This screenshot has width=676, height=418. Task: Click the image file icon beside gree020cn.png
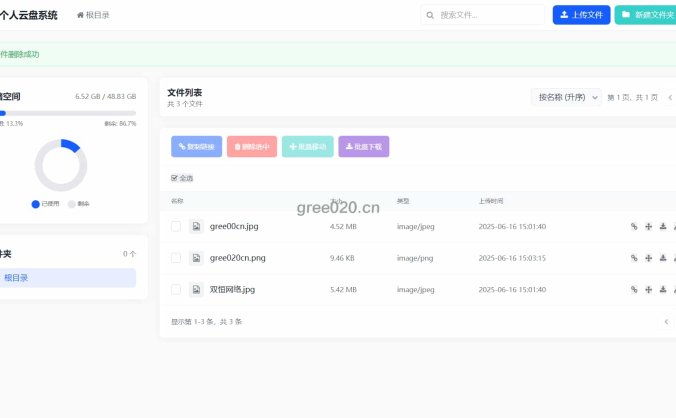tap(196, 258)
